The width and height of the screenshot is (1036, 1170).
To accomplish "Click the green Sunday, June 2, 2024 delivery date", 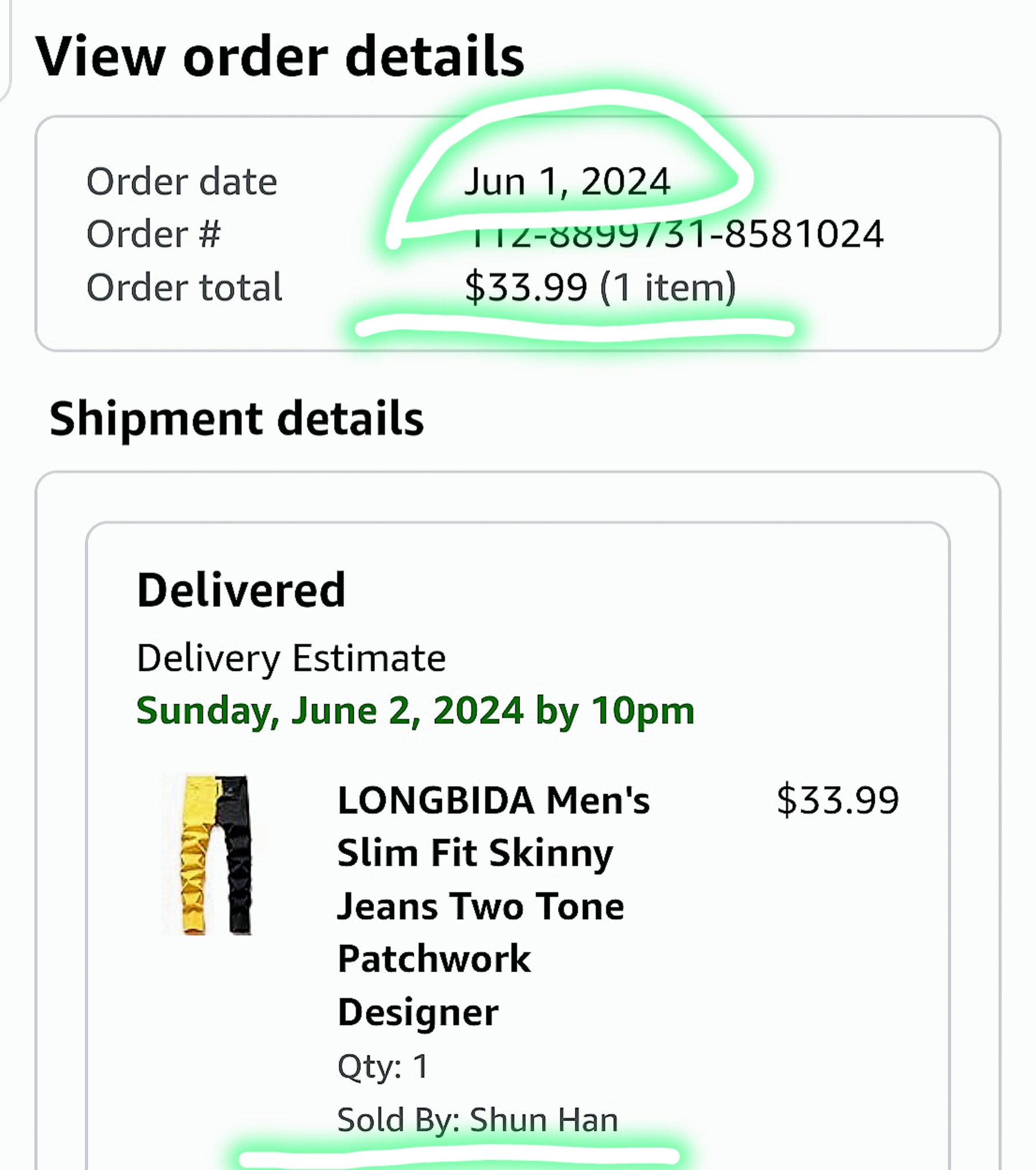I will click(415, 710).
